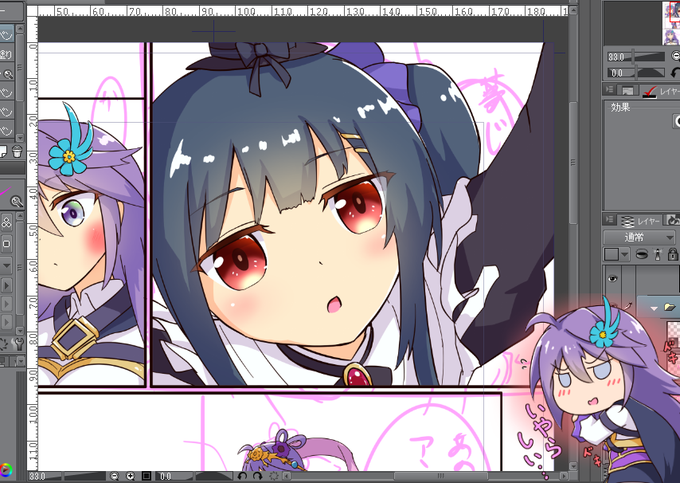
Task: Toggle the eye visibility icon in the layer list
Action: click(612, 279)
